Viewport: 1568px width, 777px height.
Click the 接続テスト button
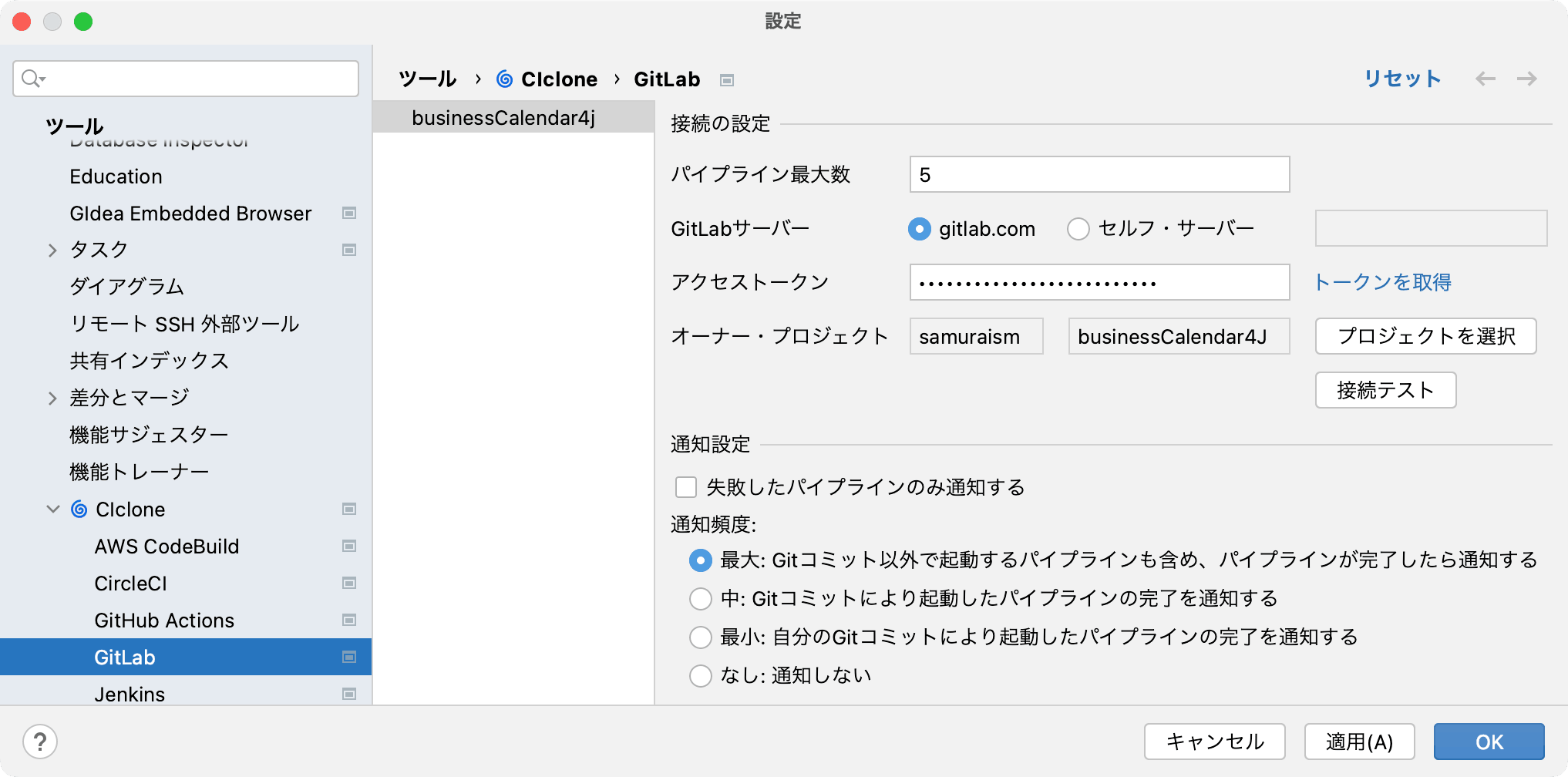1385,390
